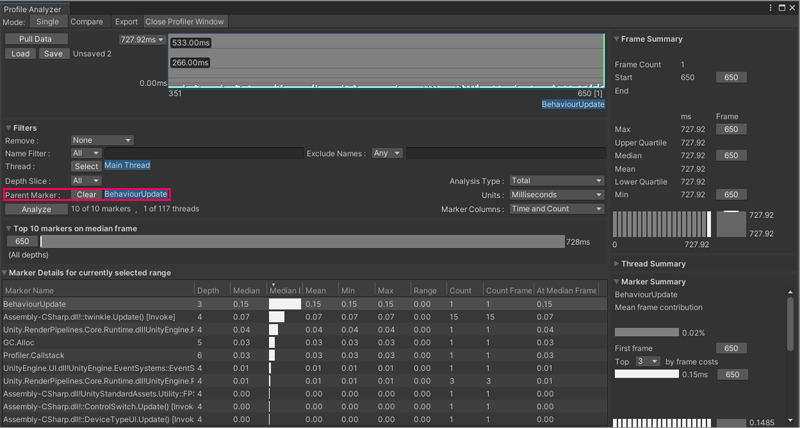Select Single mode
The height and width of the screenshot is (428, 800).
(x=47, y=21)
